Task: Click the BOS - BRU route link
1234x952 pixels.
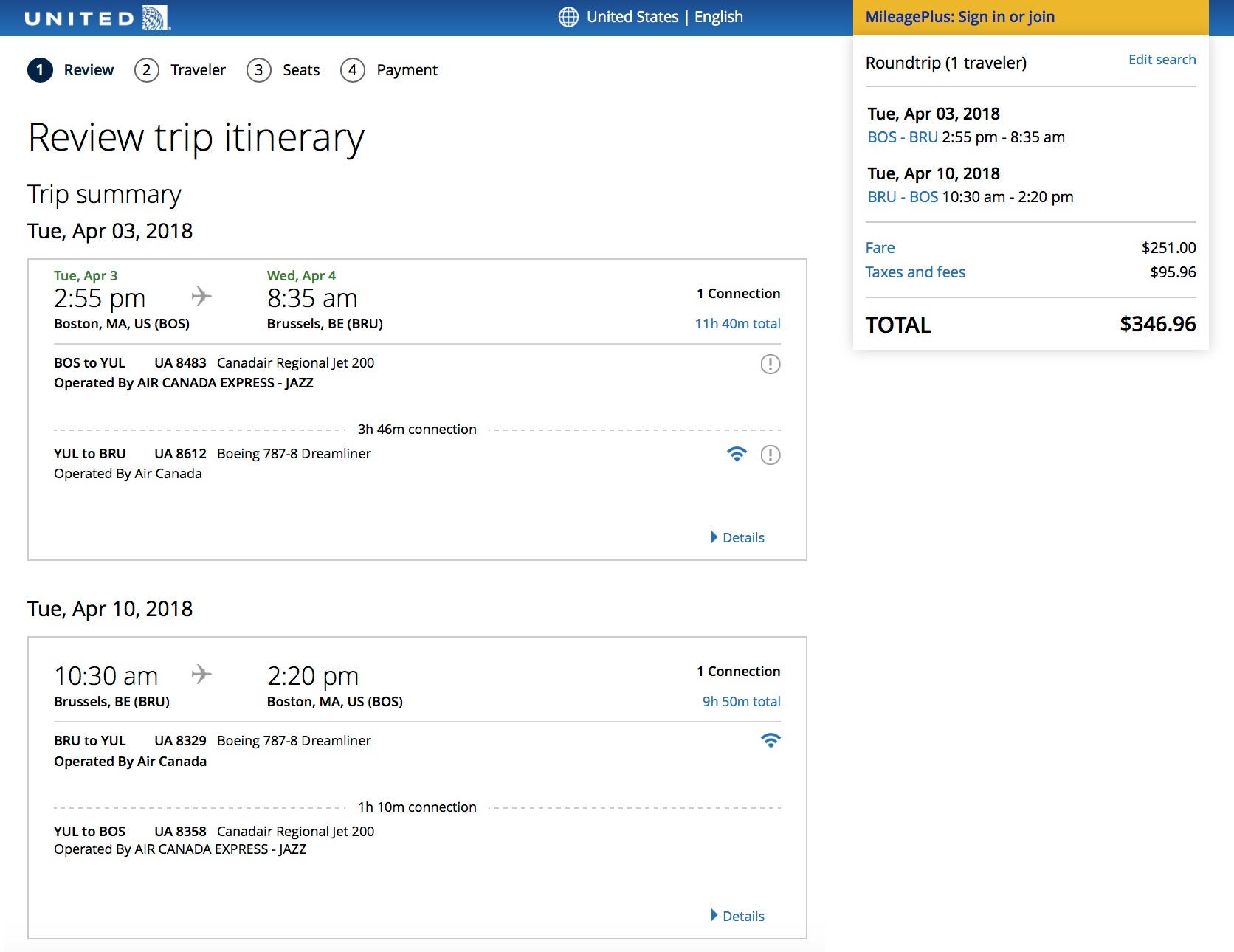Action: coord(902,137)
